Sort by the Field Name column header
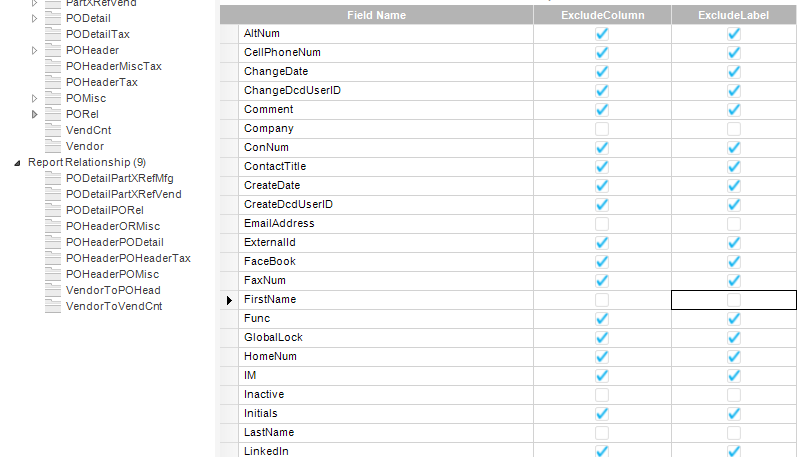The height and width of the screenshot is (457, 806). click(x=376, y=15)
